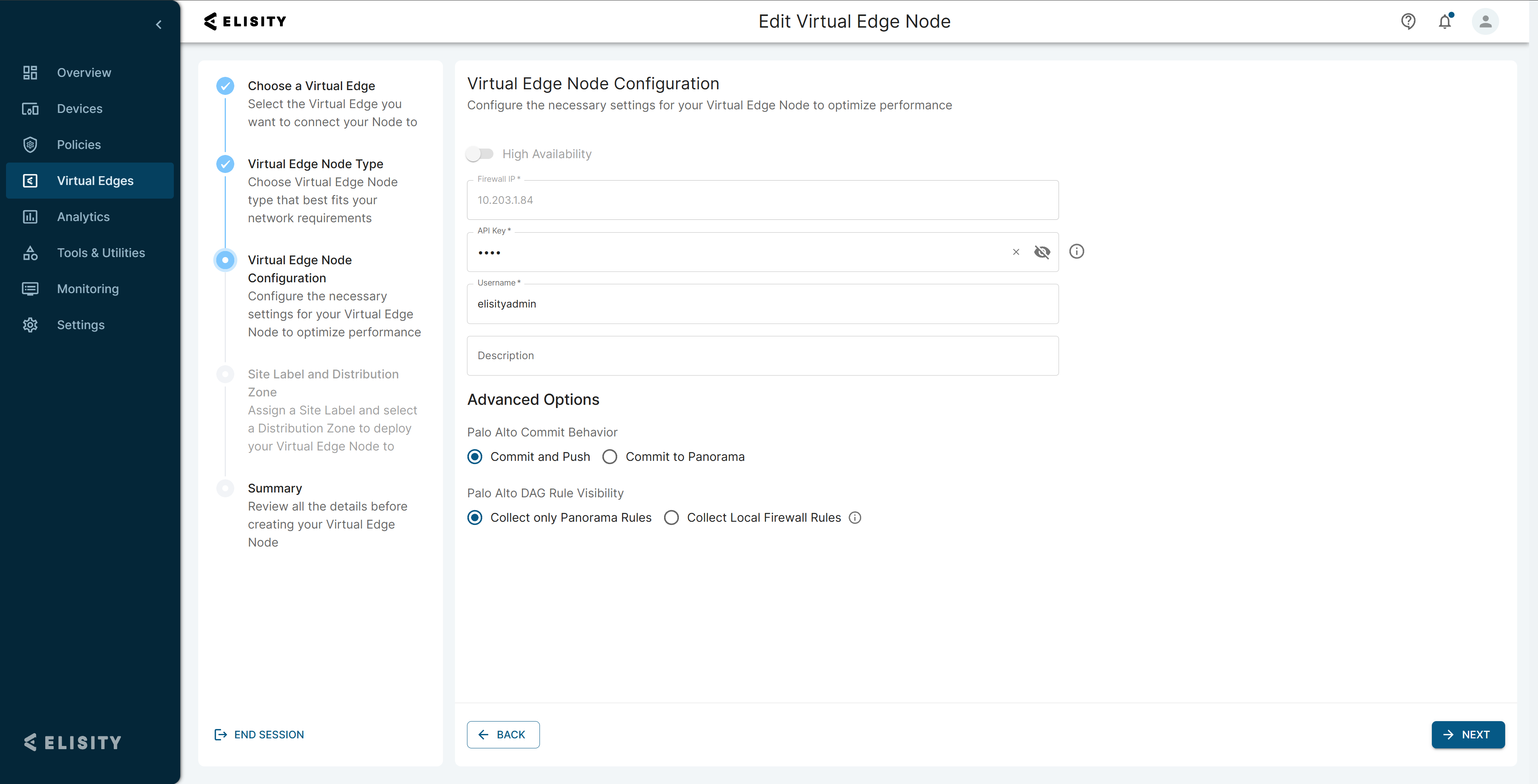The height and width of the screenshot is (784, 1538).
Task: Click the forward arrow icon in the NEXT button
Action: [x=1448, y=734]
